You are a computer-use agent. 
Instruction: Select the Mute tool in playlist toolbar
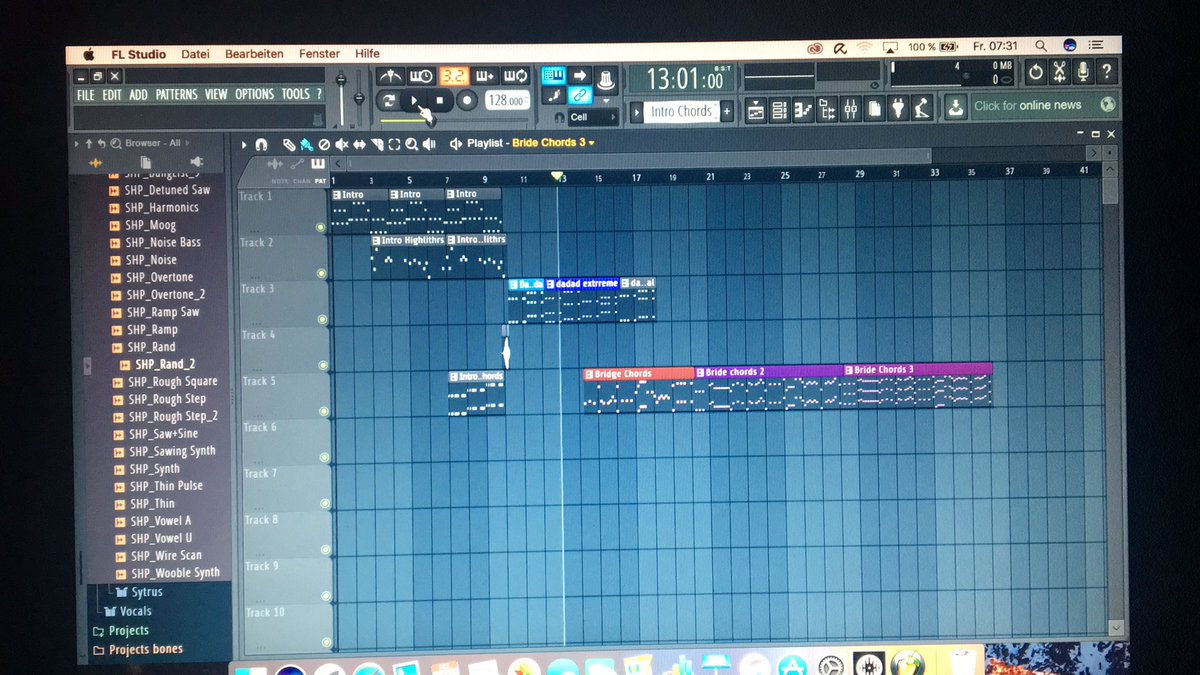point(342,145)
